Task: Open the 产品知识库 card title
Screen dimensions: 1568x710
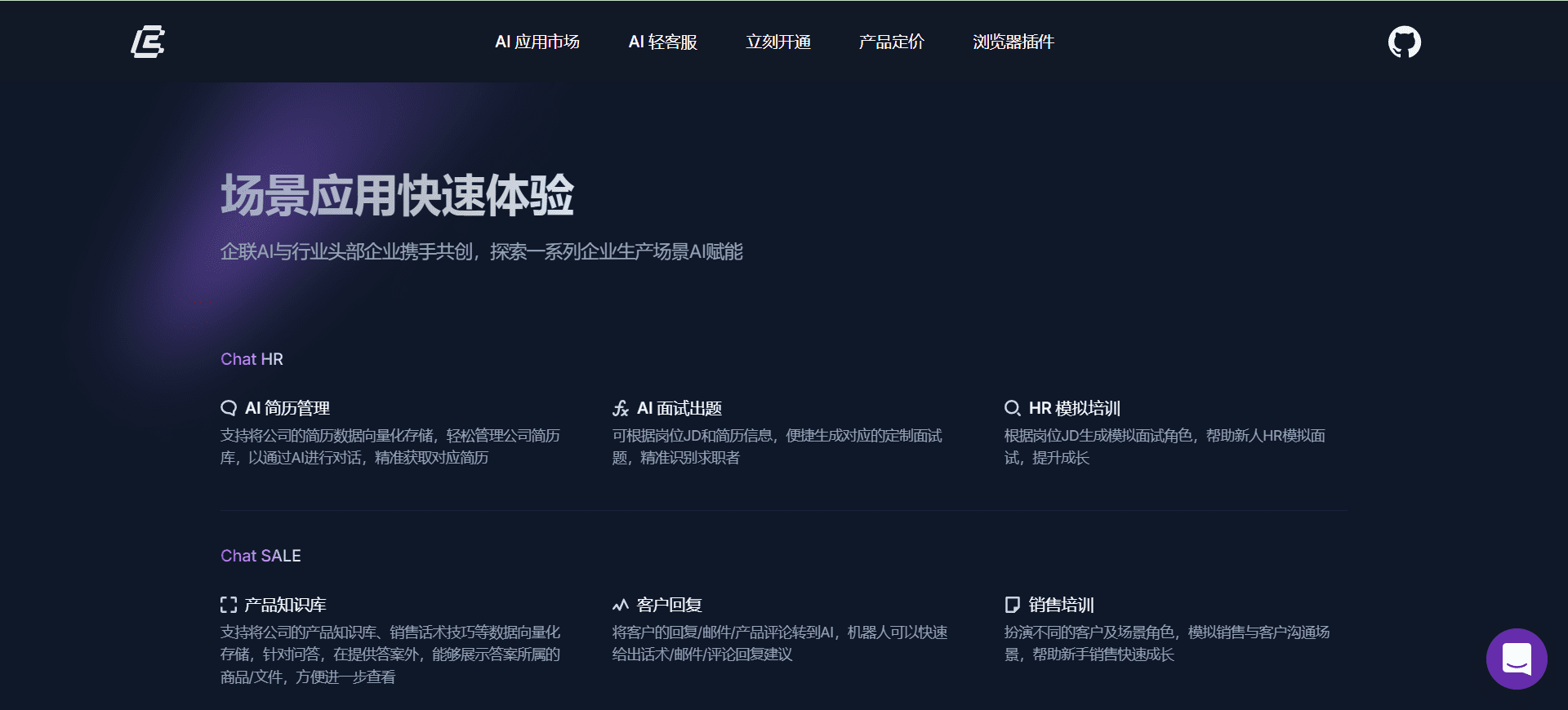Action: (286, 605)
